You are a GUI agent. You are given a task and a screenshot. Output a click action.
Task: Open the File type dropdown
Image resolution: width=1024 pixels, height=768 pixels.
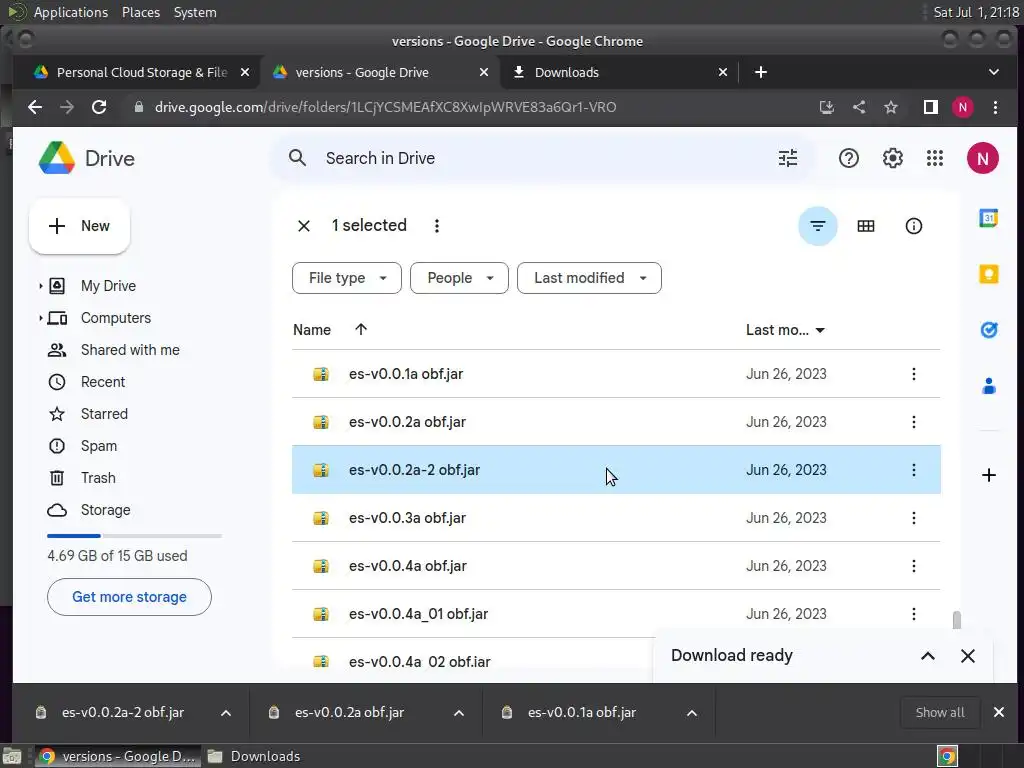(x=347, y=278)
